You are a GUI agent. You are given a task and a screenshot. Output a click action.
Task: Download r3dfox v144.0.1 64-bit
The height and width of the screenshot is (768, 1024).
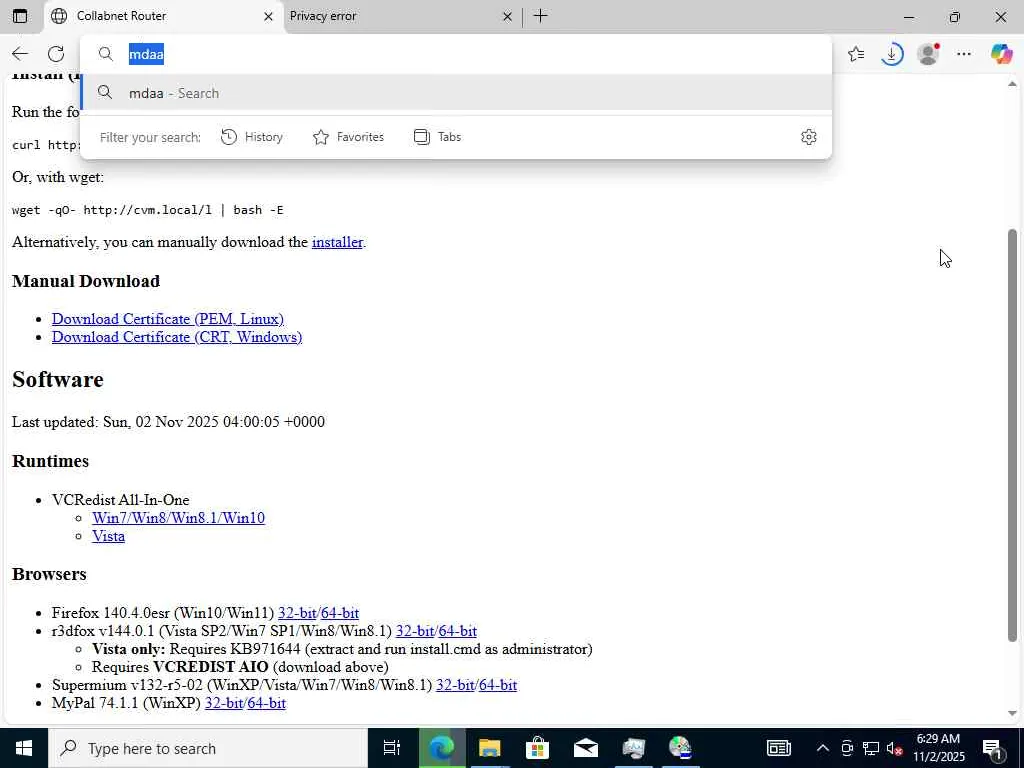pos(458,631)
